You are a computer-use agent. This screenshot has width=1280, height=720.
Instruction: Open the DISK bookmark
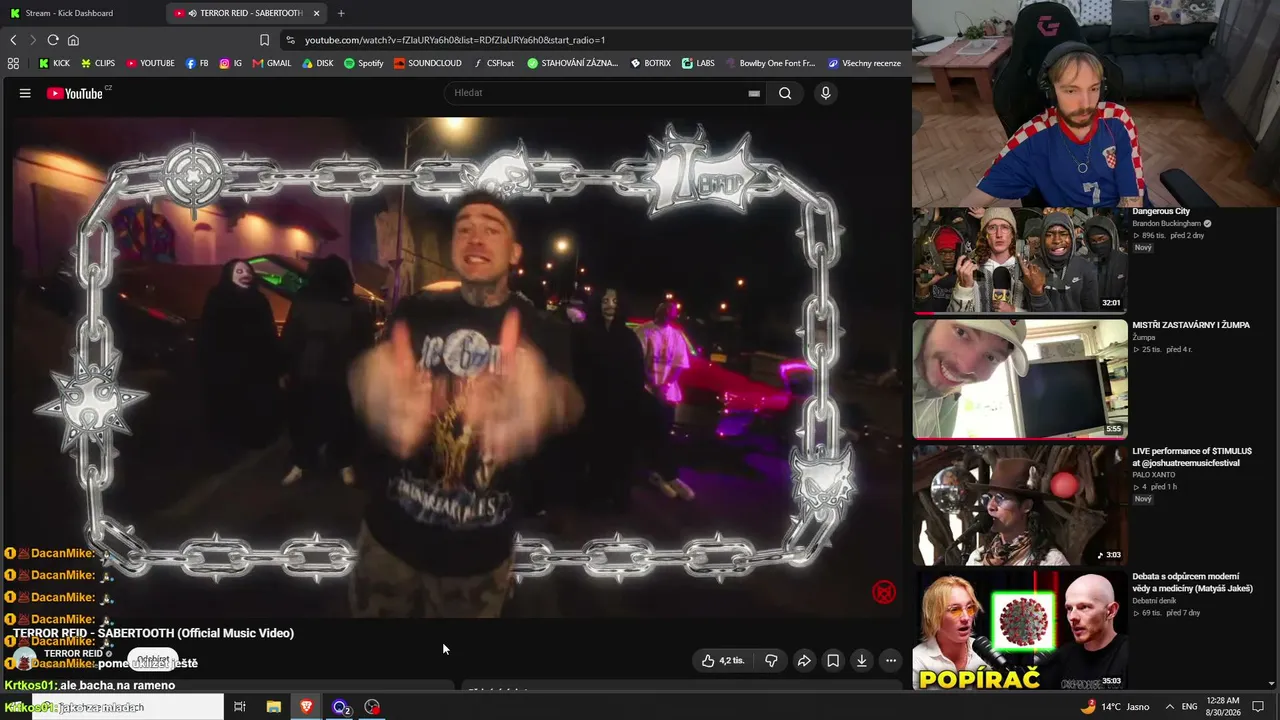tap(318, 63)
